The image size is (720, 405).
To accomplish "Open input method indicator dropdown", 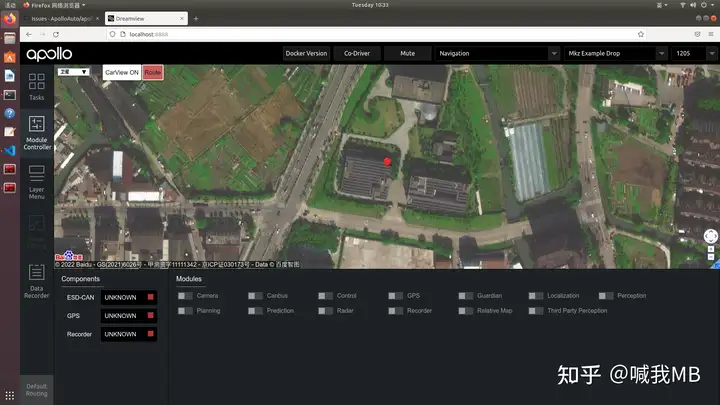I will point(662,5).
